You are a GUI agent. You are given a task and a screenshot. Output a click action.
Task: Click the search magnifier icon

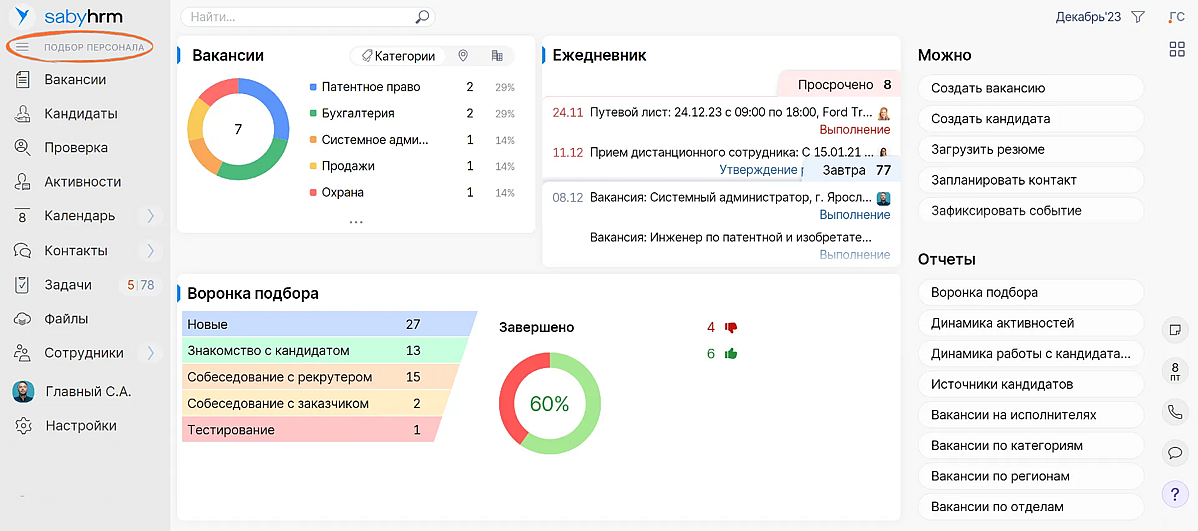tap(422, 17)
